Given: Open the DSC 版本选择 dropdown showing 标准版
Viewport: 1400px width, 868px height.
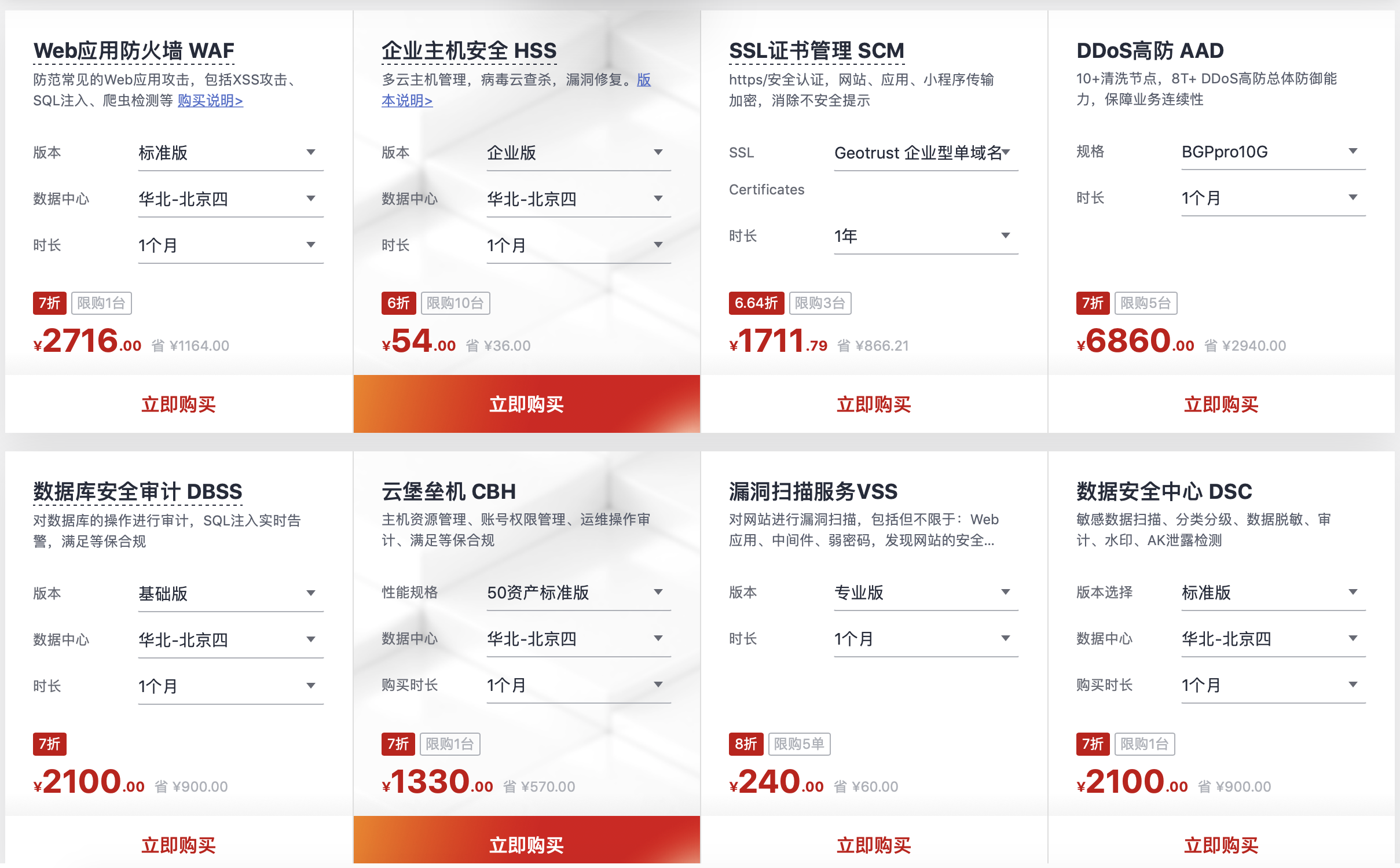Looking at the screenshot, I should (x=1273, y=593).
